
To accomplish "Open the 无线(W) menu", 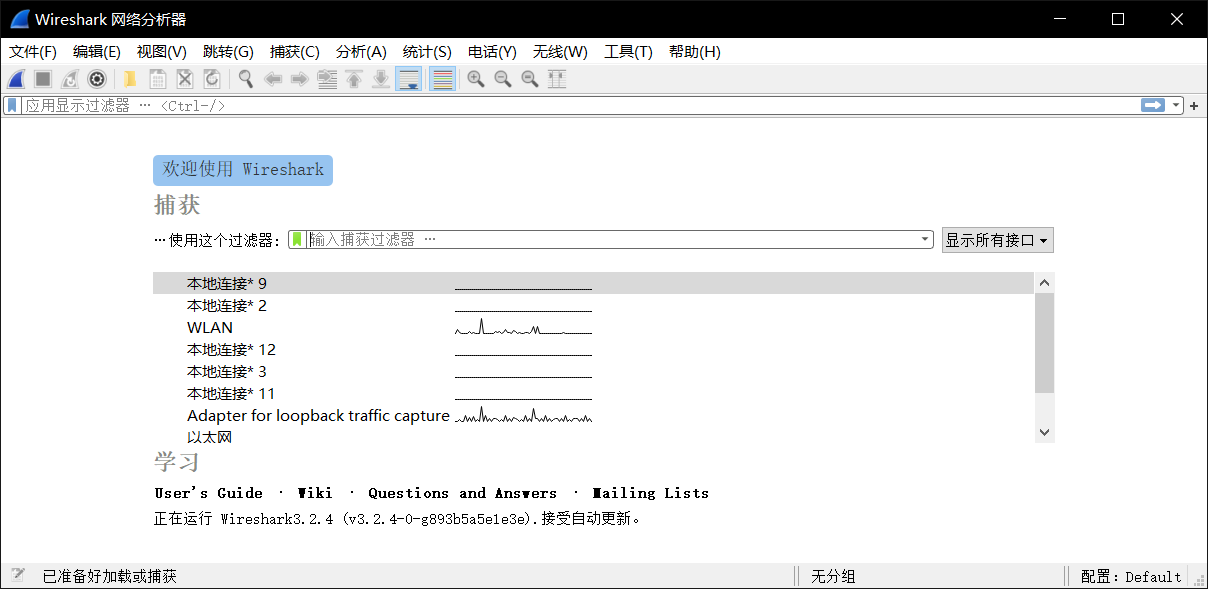I will [560, 52].
